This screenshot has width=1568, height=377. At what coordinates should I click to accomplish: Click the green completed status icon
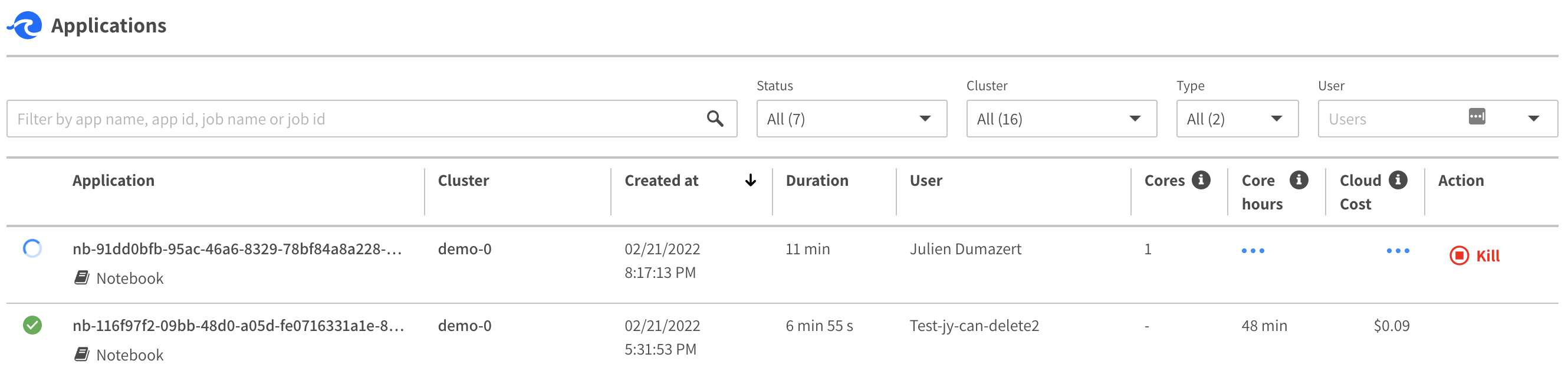[32, 325]
